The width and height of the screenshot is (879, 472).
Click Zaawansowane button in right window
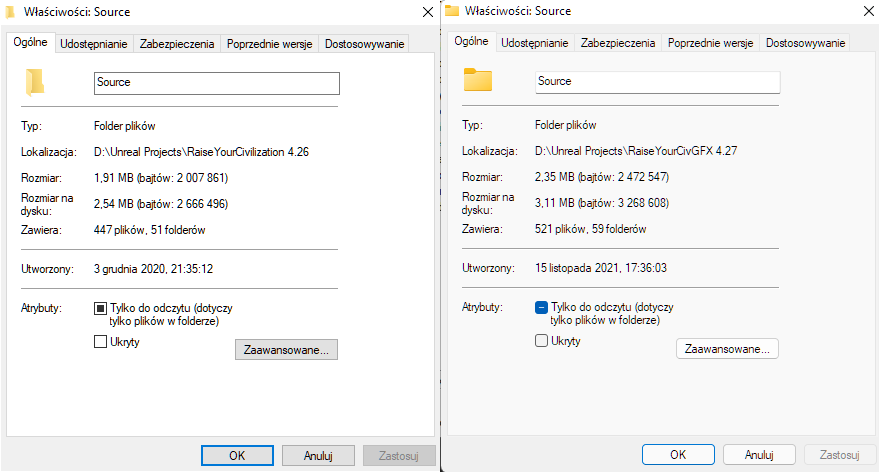[728, 349]
